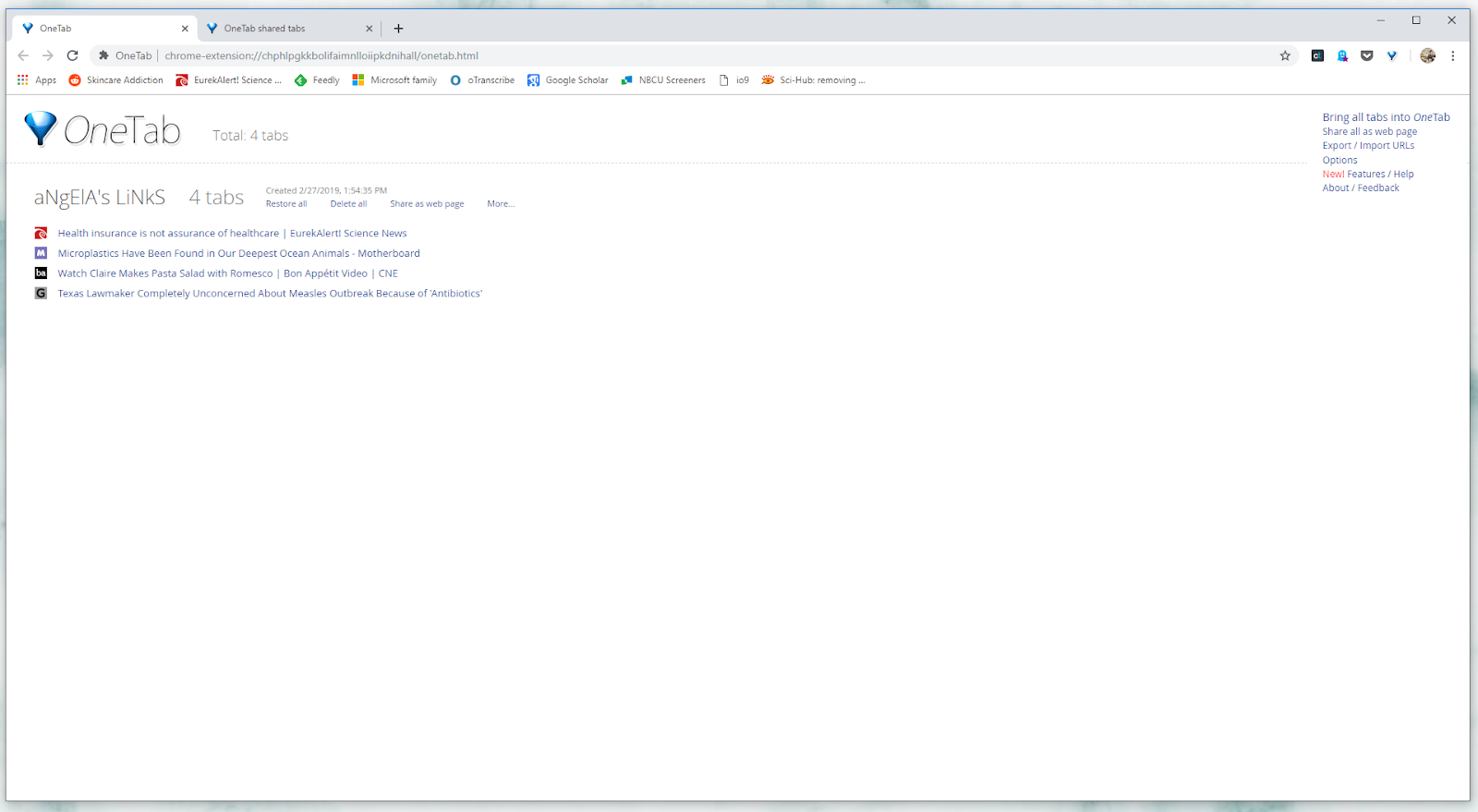This screenshot has width=1478, height=812.
Task: Click the Motherboard favicon beside Microplastics link
Action: point(41,253)
